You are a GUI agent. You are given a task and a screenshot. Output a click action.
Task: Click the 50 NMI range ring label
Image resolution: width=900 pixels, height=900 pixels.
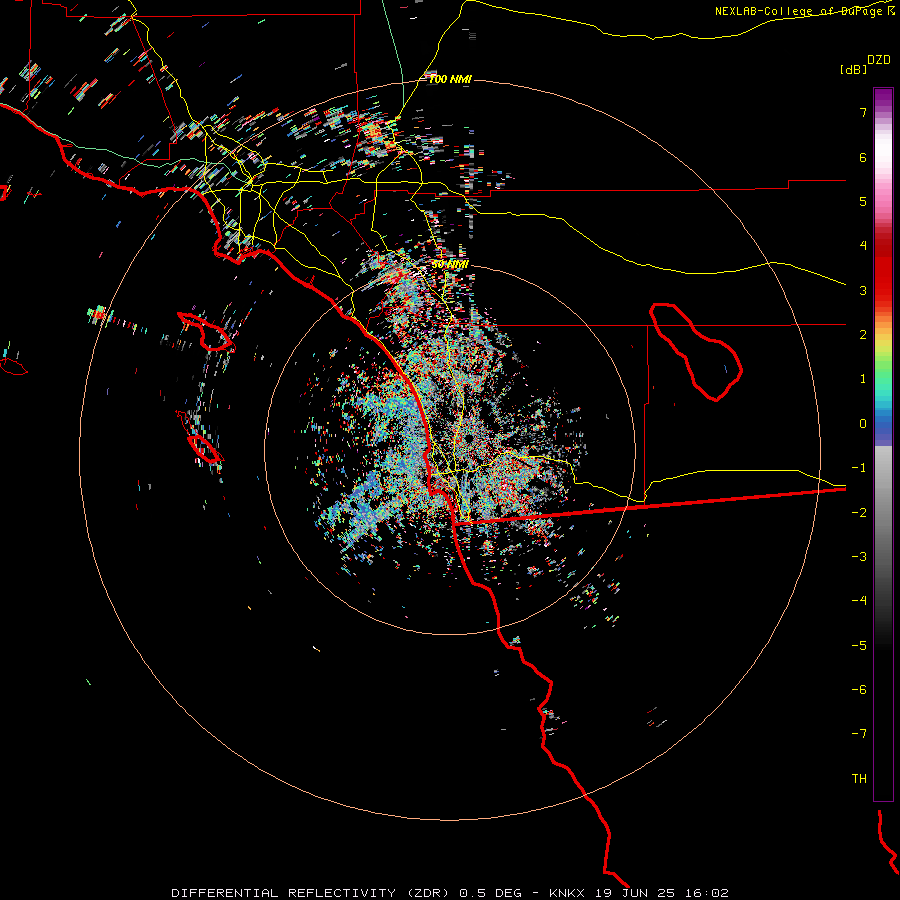(x=450, y=264)
